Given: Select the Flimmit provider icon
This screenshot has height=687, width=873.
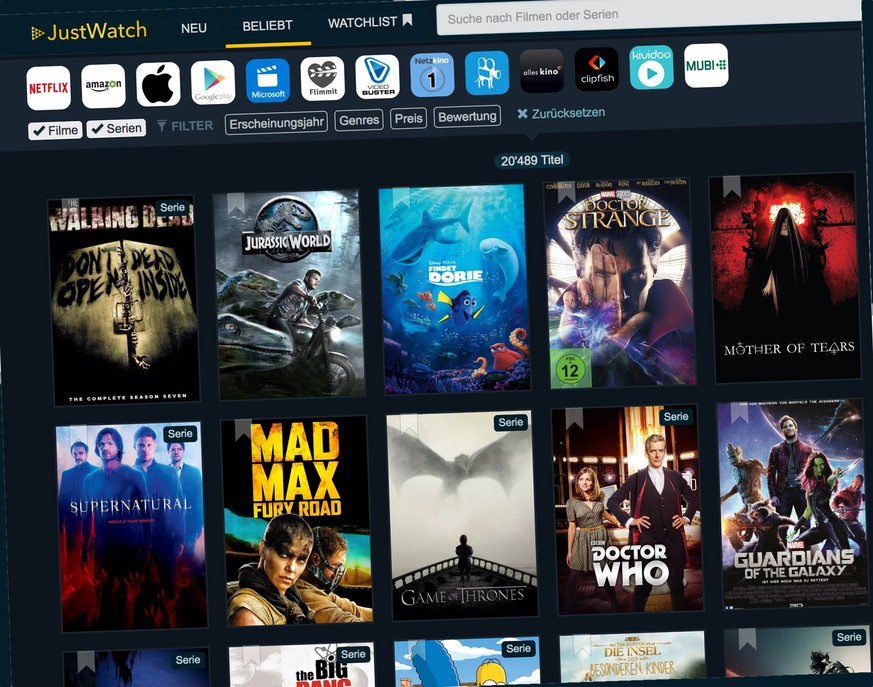Looking at the screenshot, I should 322,78.
